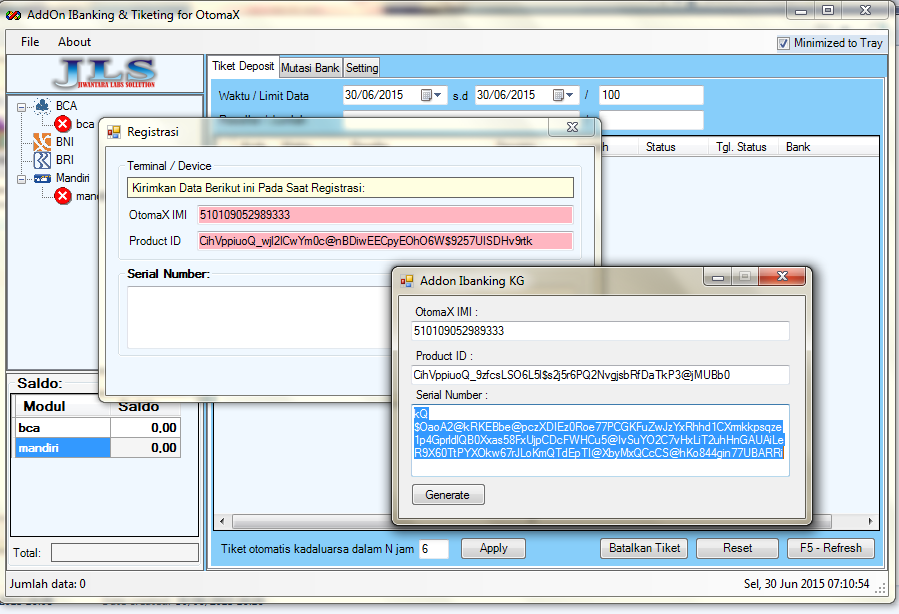The width and height of the screenshot is (899, 614).
Task: Click the AddOn IBanking app title icon
Action: tap(13, 15)
